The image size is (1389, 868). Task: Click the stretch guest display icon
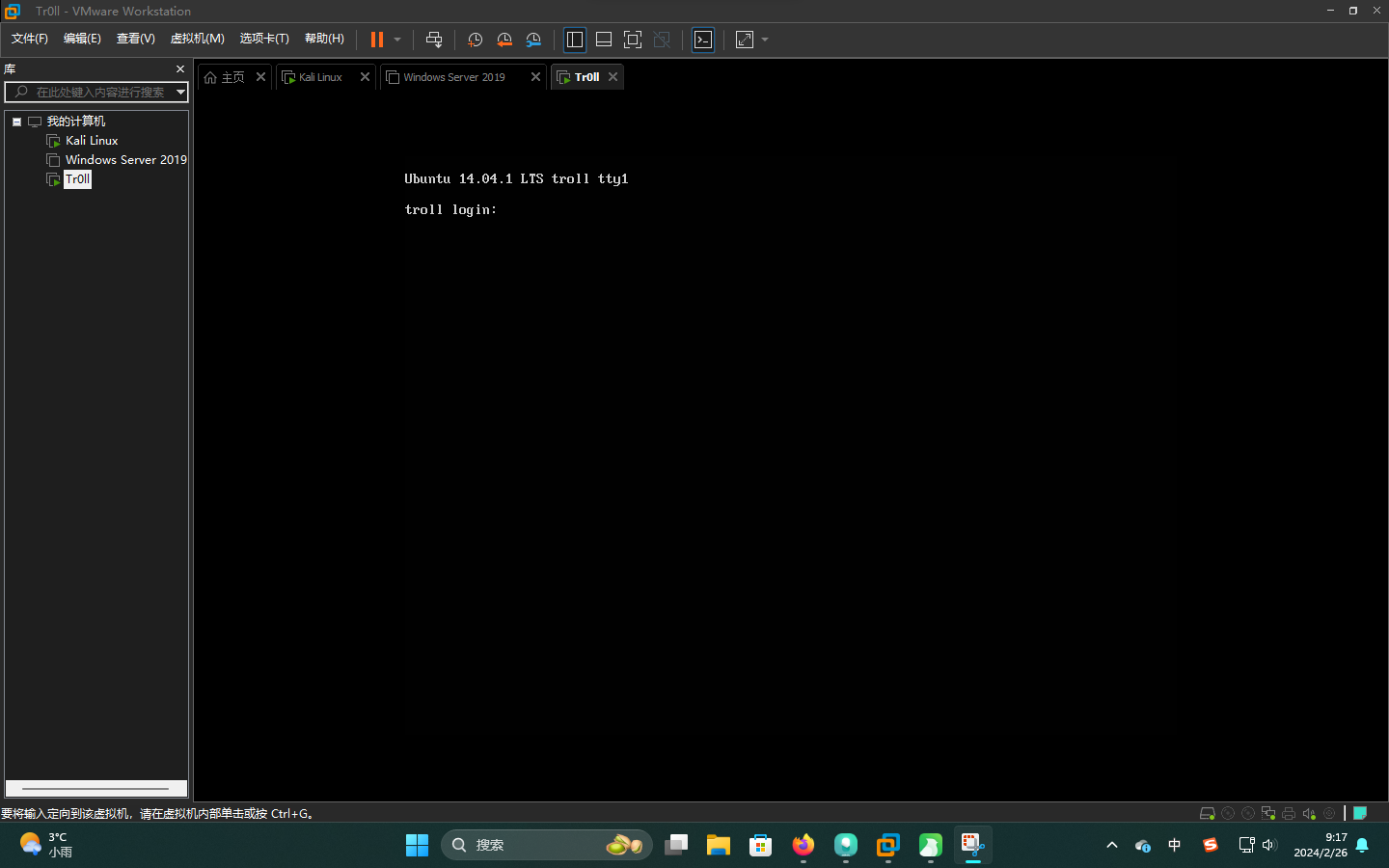click(x=745, y=40)
